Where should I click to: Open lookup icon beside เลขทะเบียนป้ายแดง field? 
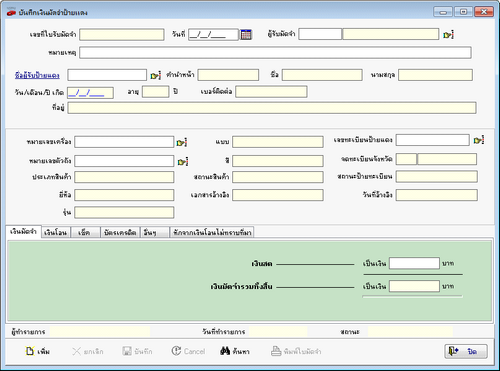[479, 140]
